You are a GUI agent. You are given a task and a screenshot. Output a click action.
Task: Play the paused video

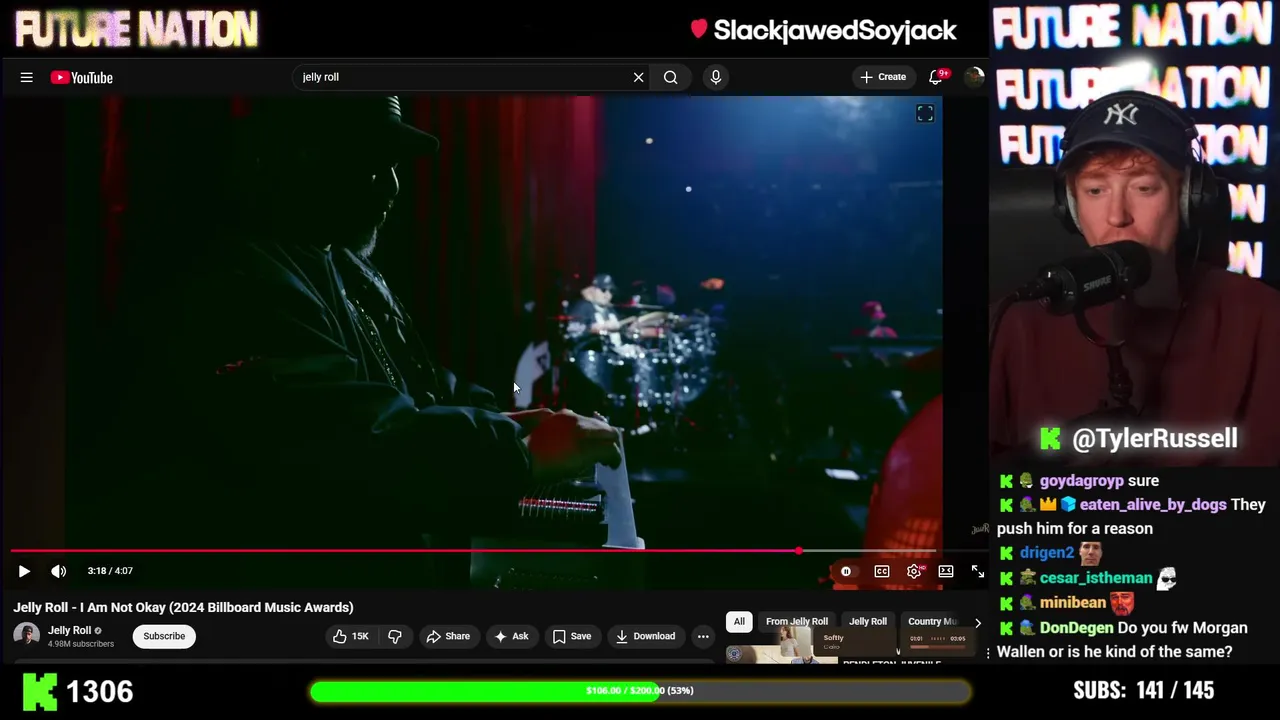point(24,571)
